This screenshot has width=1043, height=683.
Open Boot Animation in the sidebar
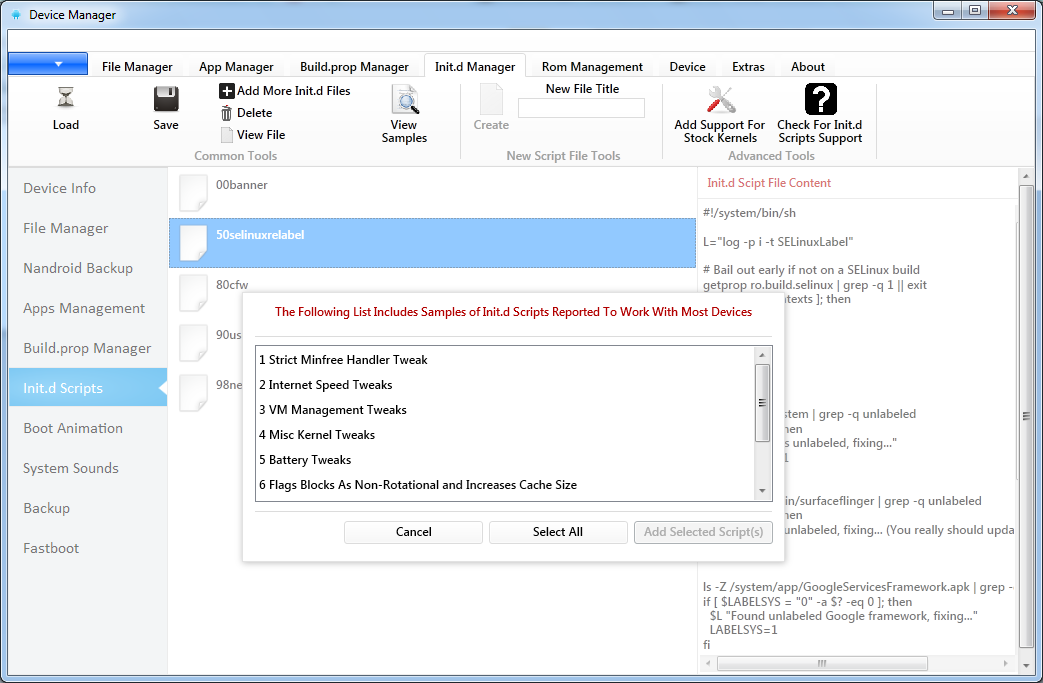(73, 428)
